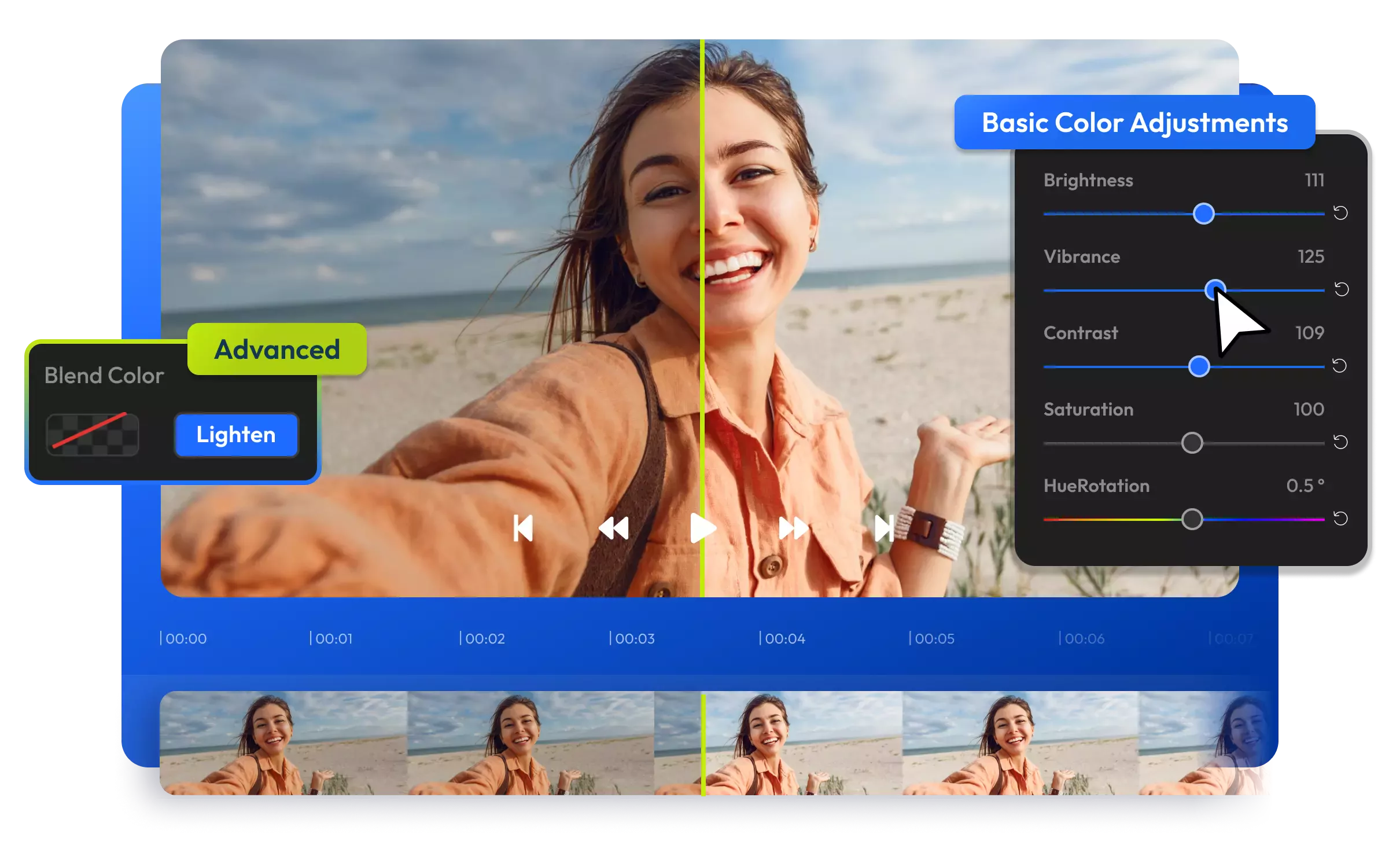Reset the HueRotation value
The width and height of the screenshot is (1400, 845).
[1340, 519]
